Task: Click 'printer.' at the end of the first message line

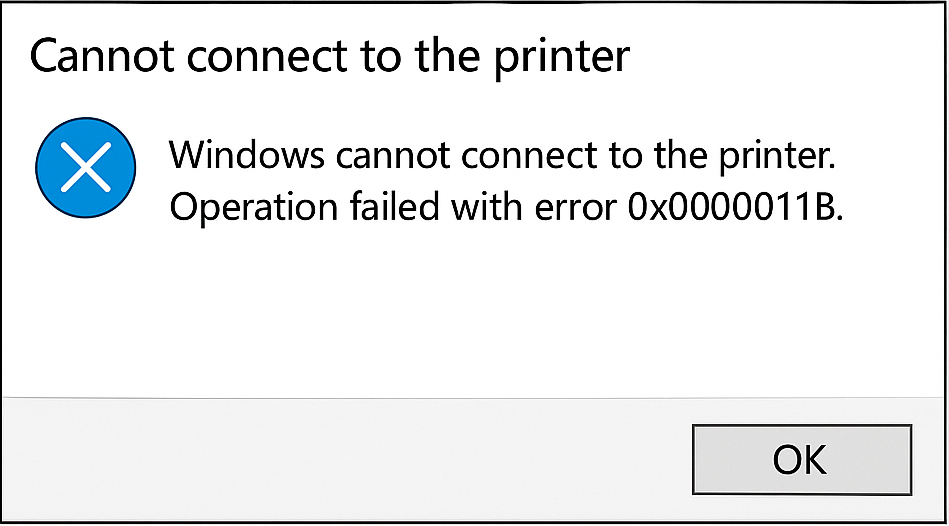Action: 777,157
